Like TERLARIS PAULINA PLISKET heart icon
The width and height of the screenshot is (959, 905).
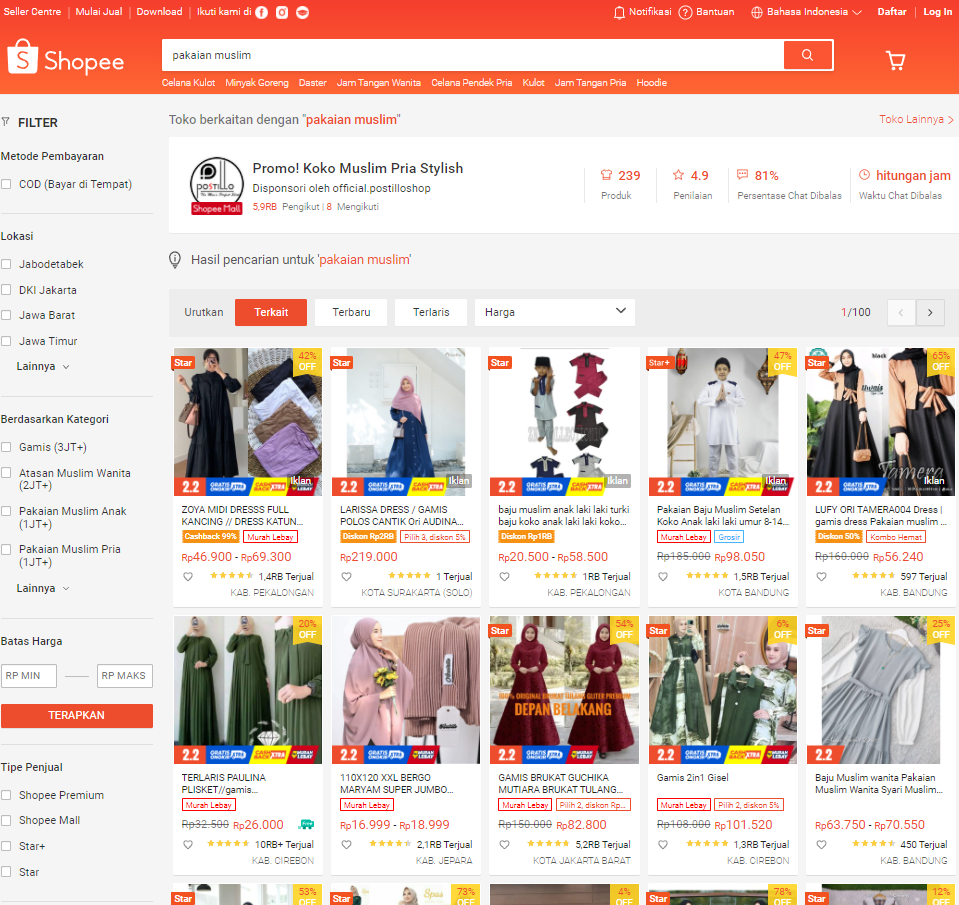188,844
